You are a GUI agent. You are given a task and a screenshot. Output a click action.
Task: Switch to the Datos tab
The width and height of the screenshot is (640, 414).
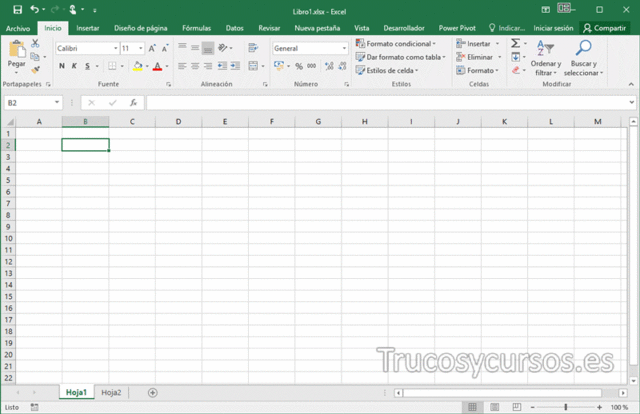click(x=234, y=28)
